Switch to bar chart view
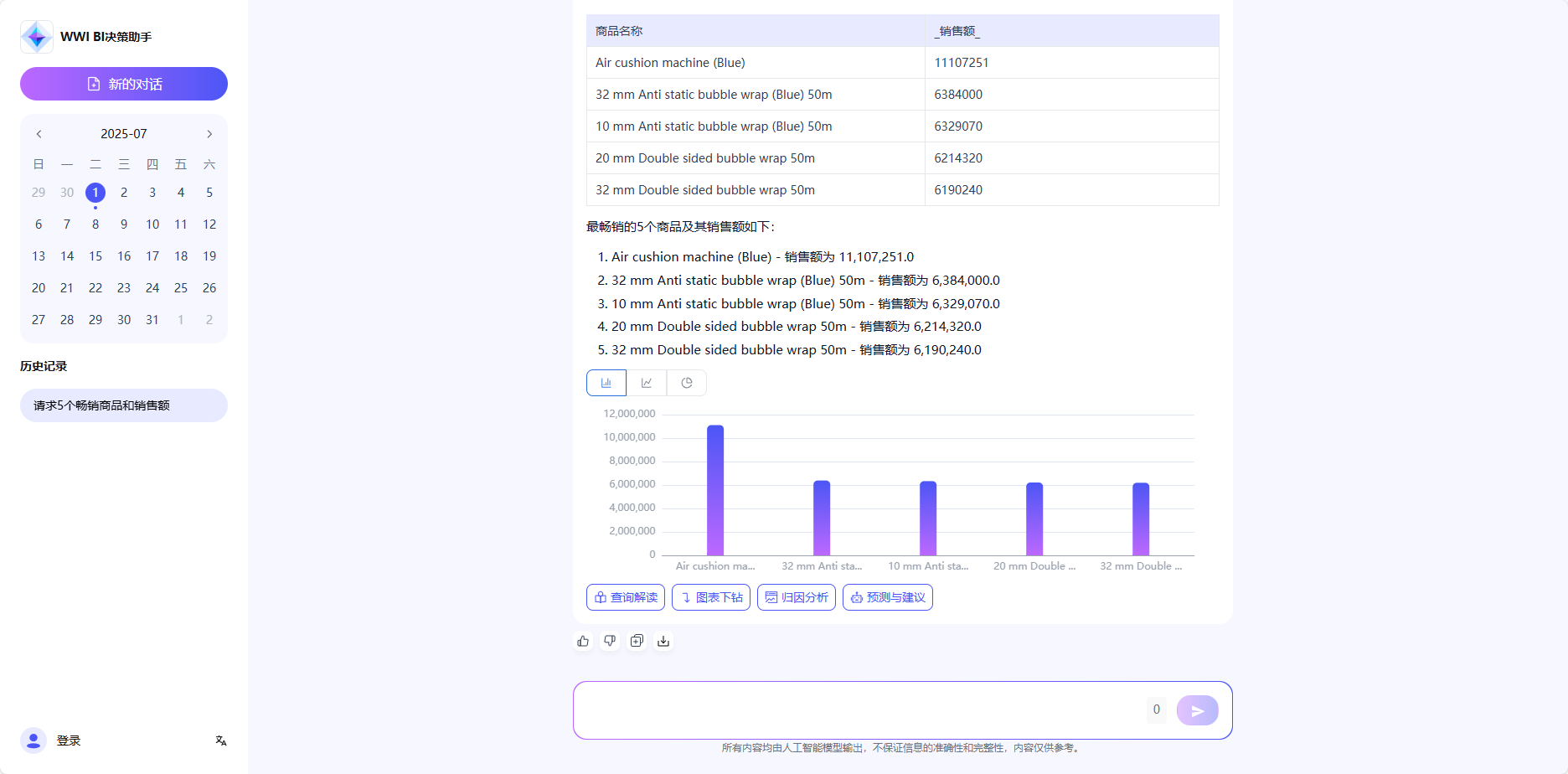Screen dimensions: 1568x774 [x=606, y=383]
